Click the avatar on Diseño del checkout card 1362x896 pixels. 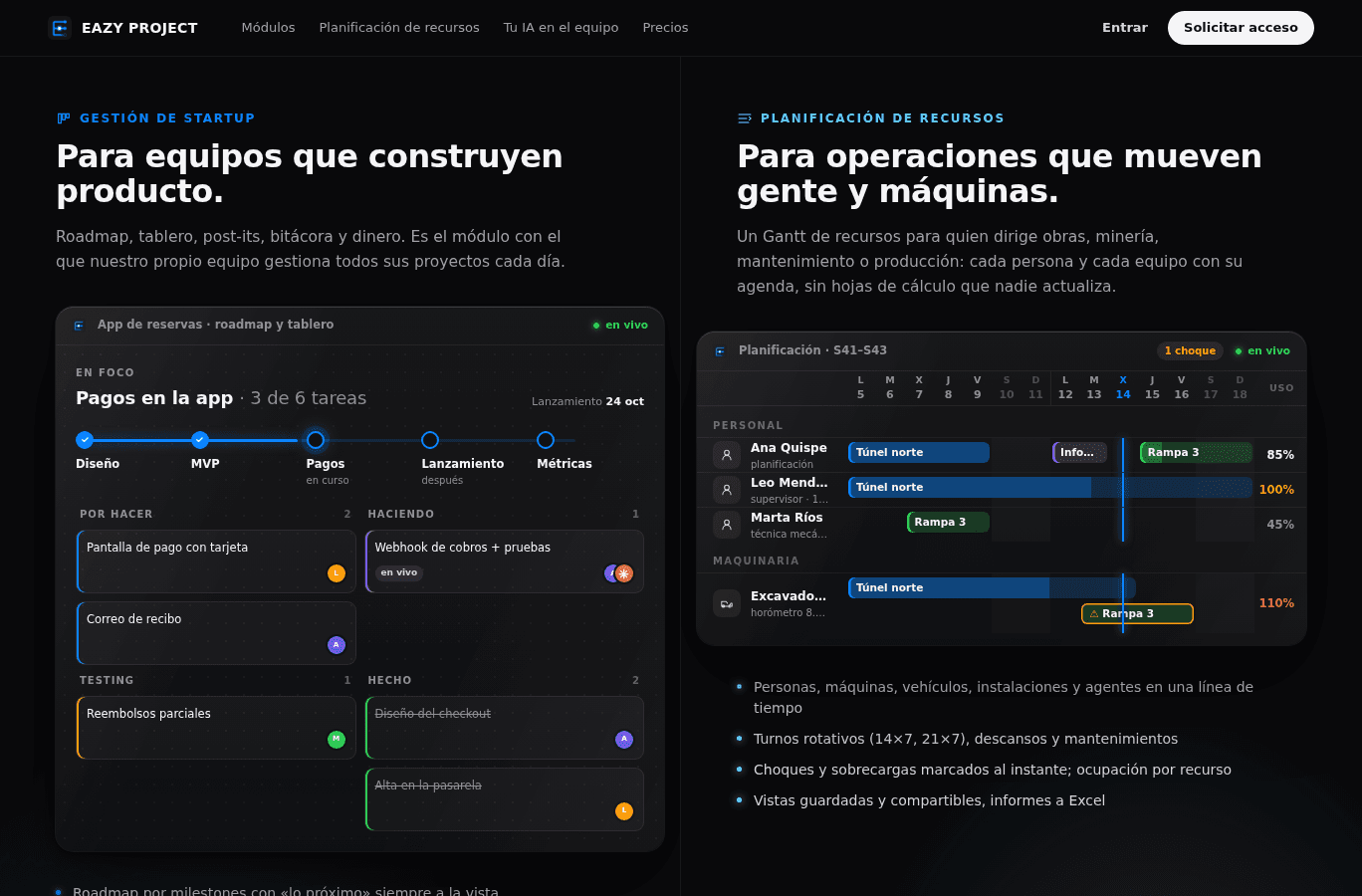(624, 740)
